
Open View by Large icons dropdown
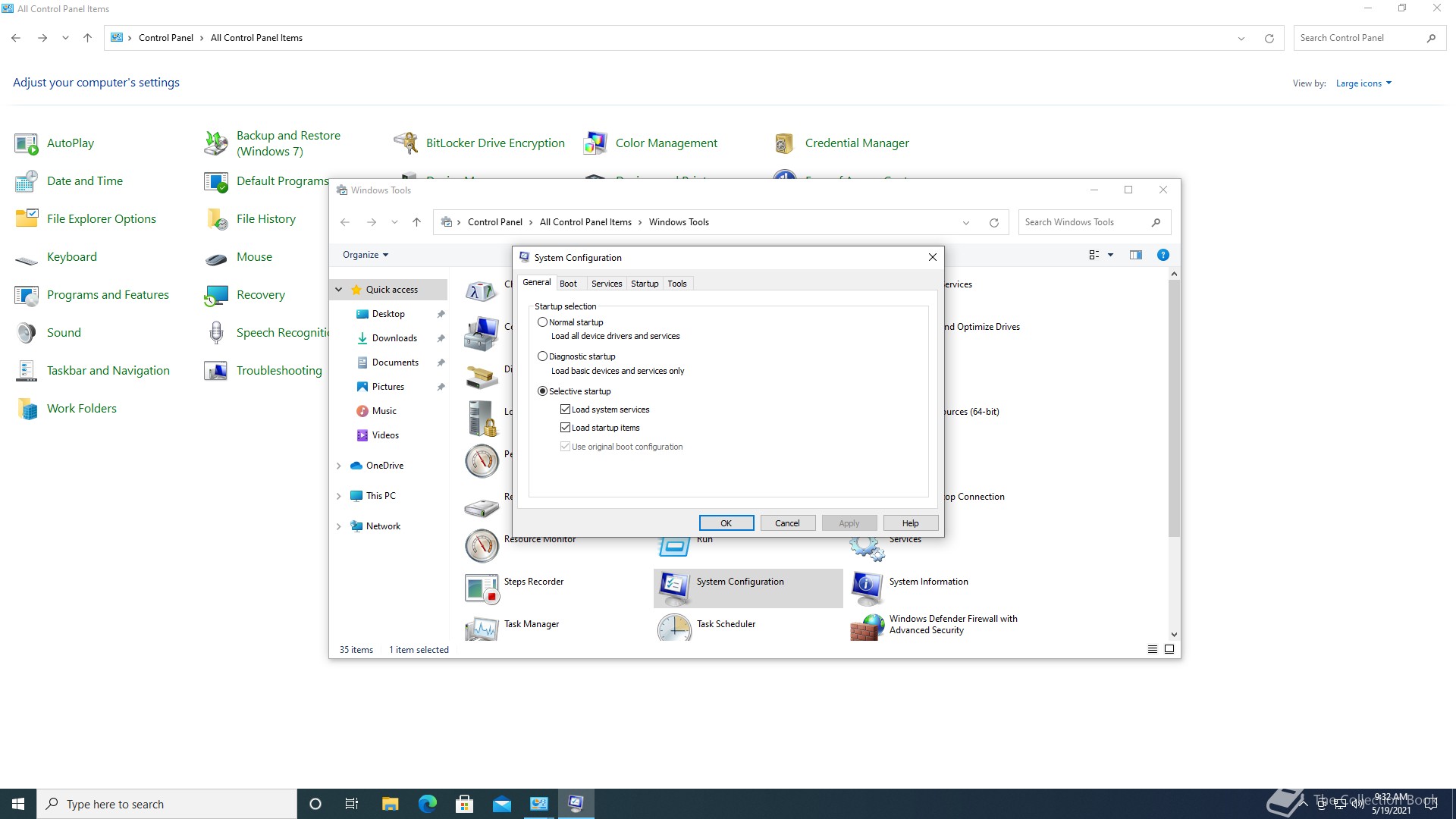(1363, 83)
